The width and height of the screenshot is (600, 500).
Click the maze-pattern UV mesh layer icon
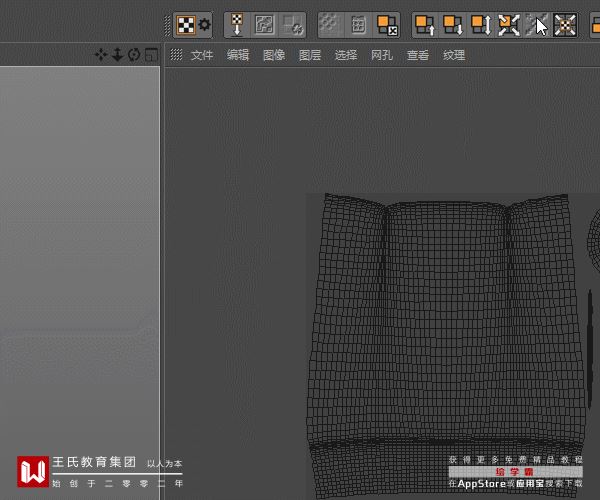tap(264, 25)
